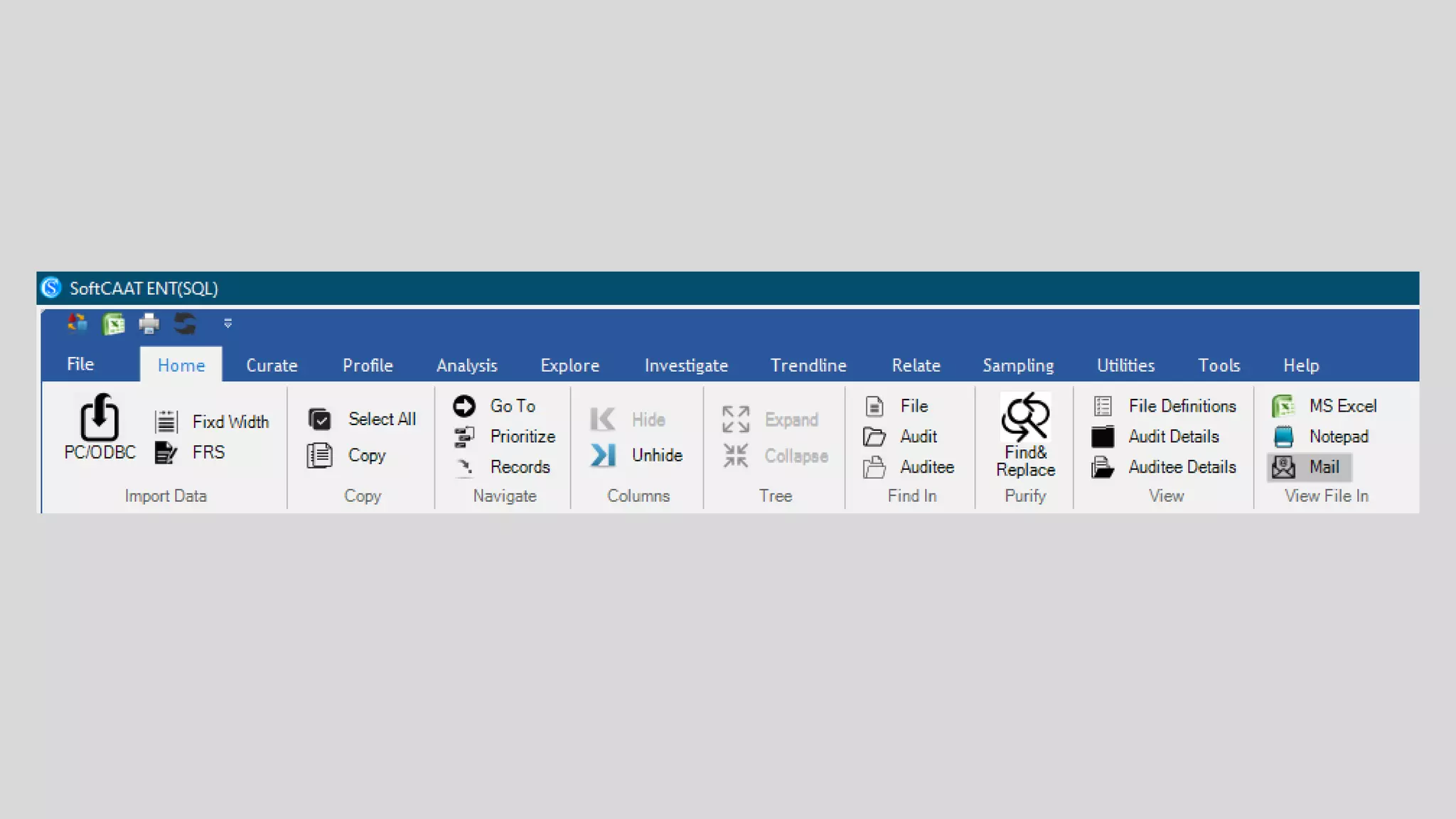Click the Prioritize navigate button

505,437
